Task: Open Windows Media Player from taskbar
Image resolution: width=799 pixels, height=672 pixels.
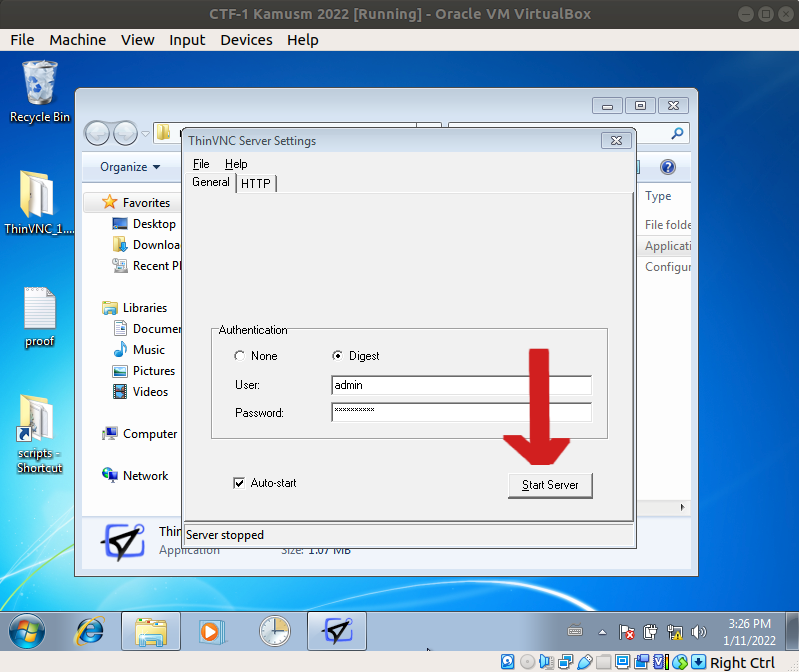Action: [x=212, y=631]
